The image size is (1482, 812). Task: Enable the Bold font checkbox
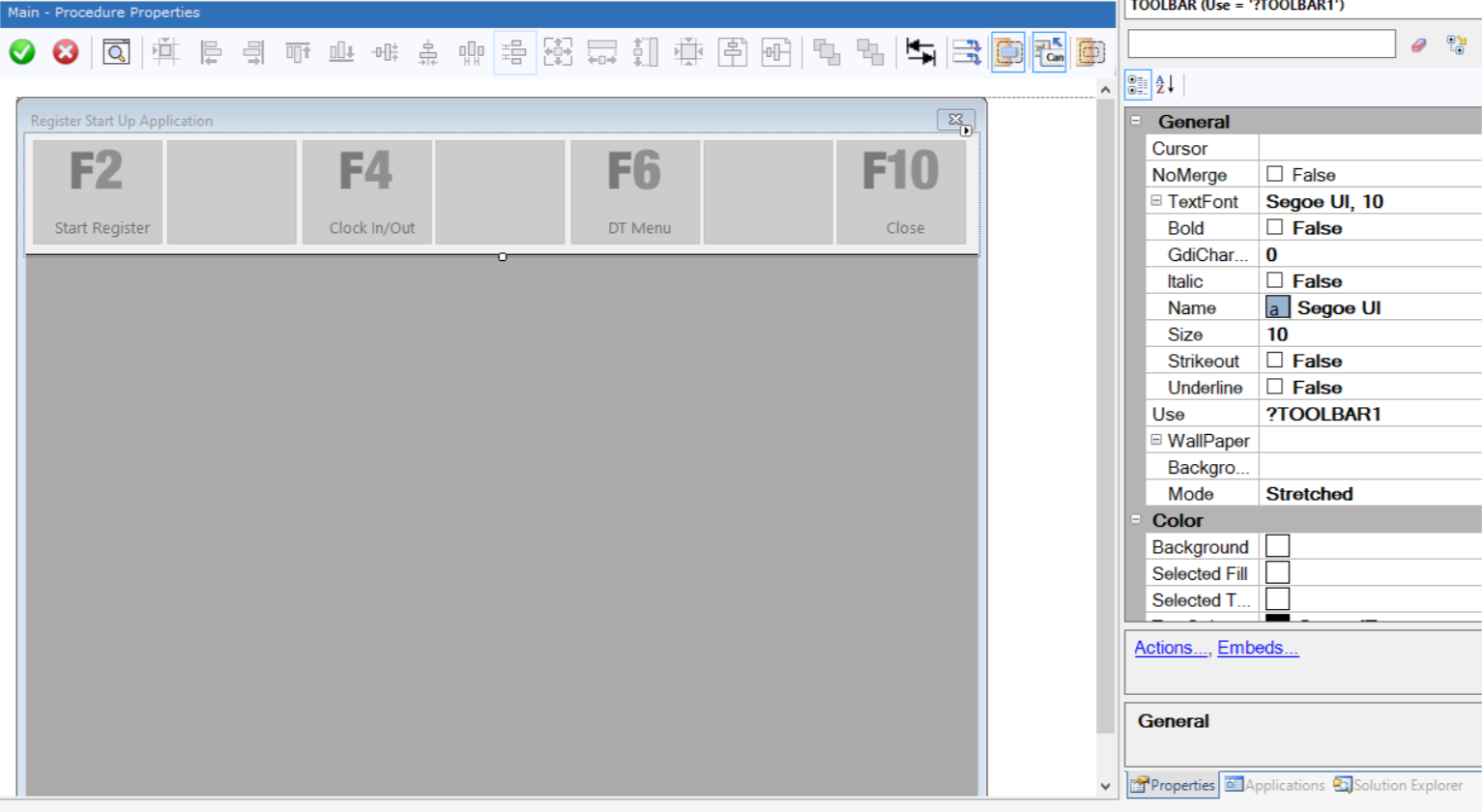click(1275, 227)
